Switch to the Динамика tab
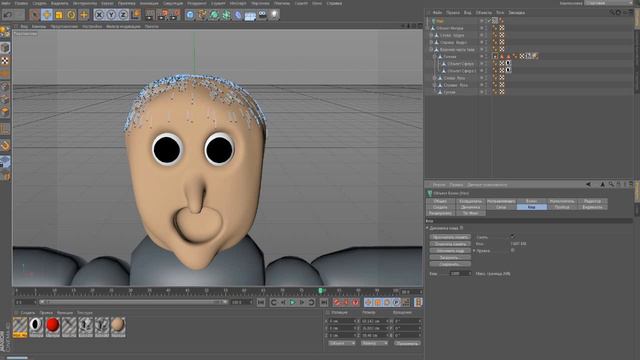 (x=471, y=207)
